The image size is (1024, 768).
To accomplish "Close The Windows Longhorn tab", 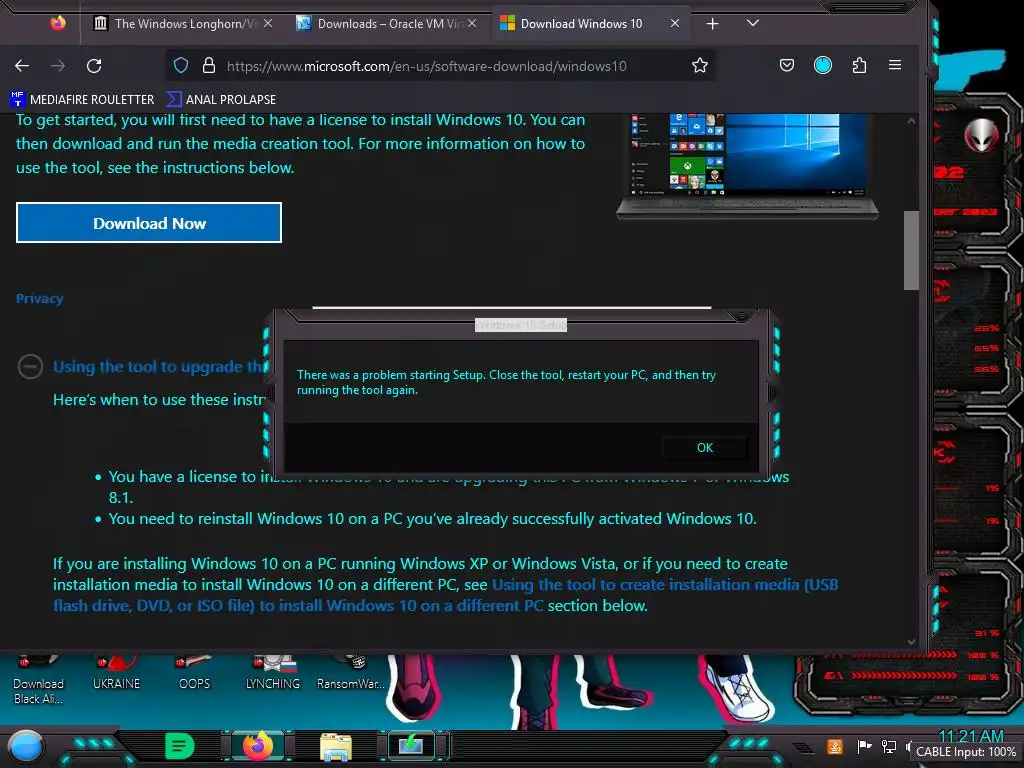I will click(268, 24).
